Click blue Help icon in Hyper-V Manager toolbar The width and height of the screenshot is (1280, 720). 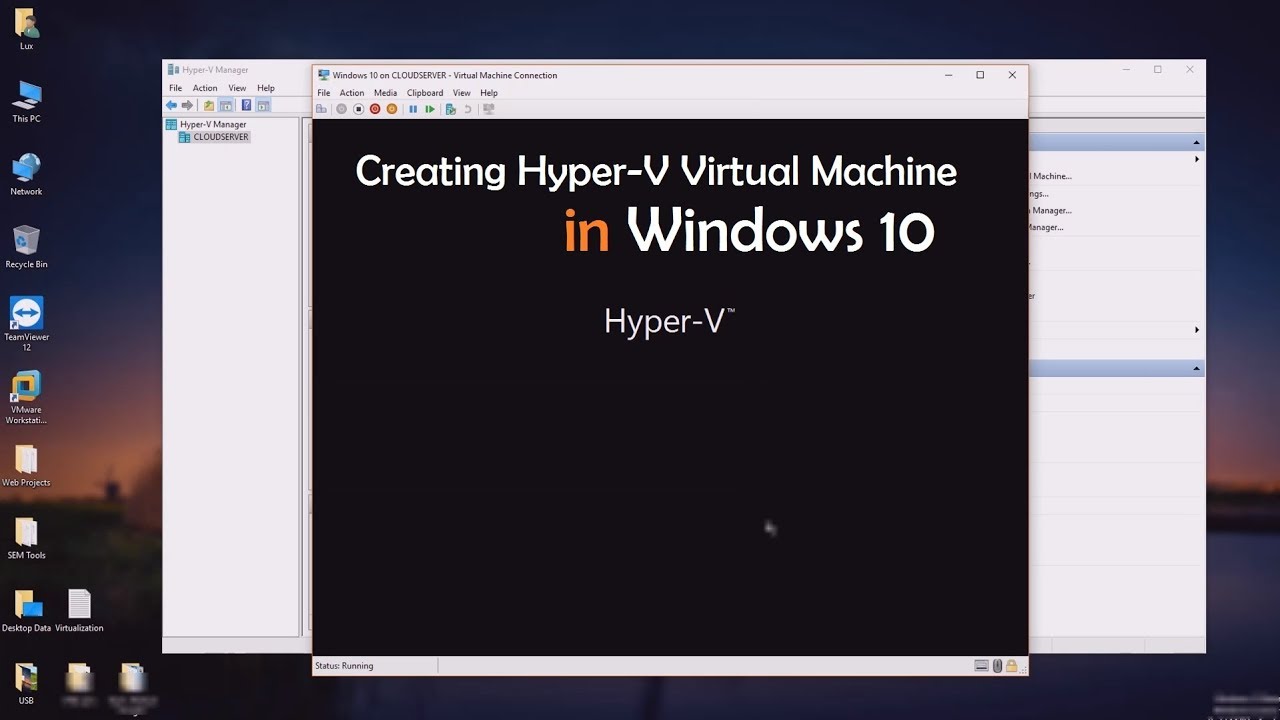click(x=246, y=105)
